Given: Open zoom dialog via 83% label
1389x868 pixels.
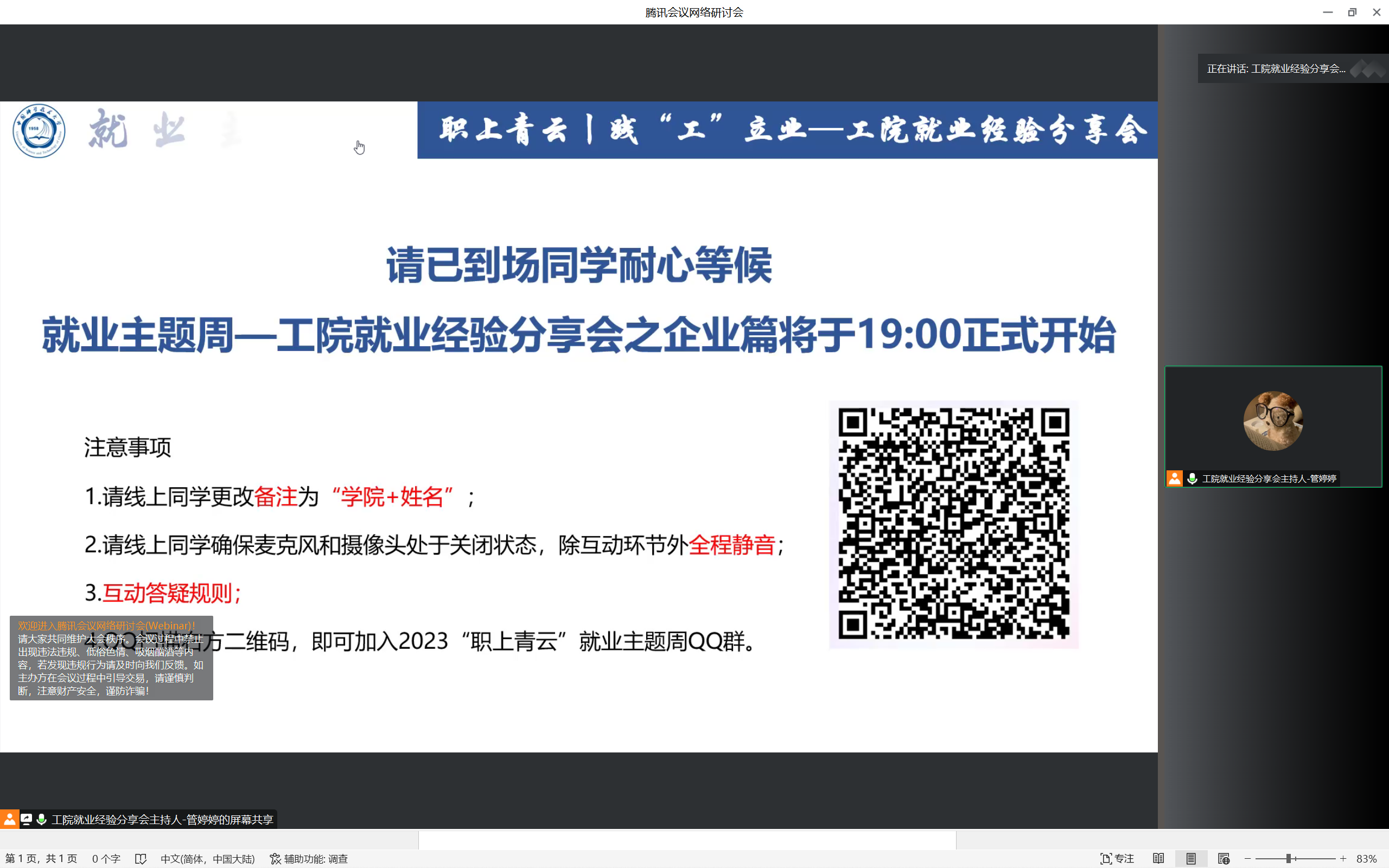Looking at the screenshot, I should click(1366, 859).
